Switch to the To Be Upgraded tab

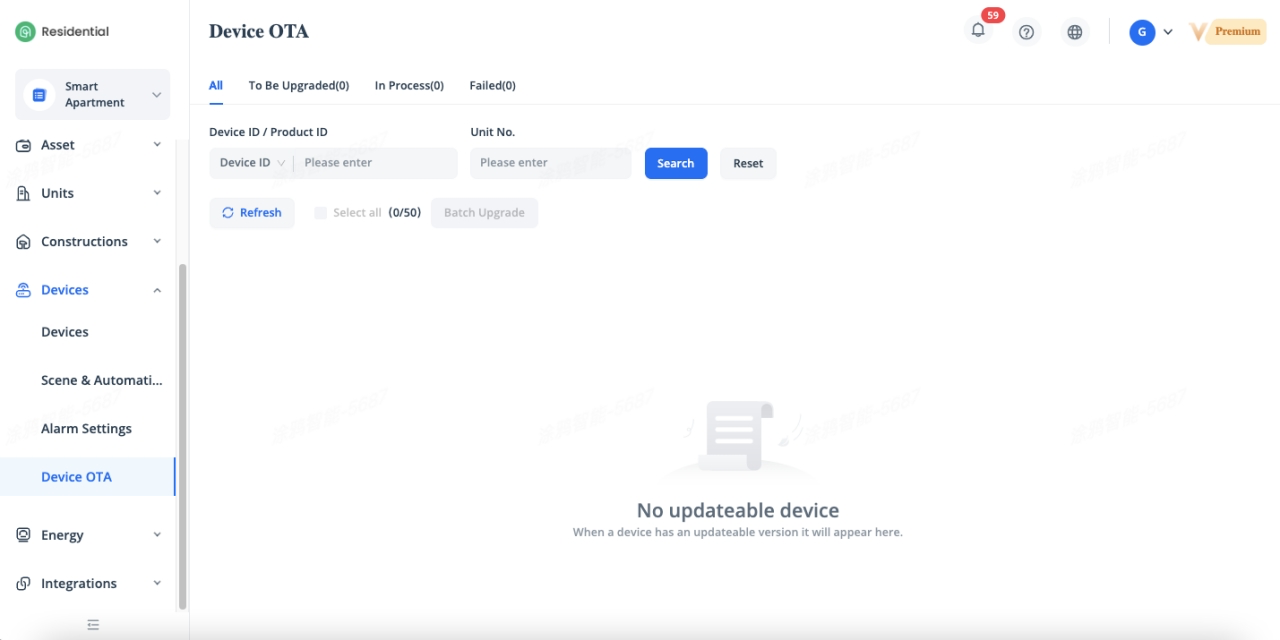coord(298,86)
